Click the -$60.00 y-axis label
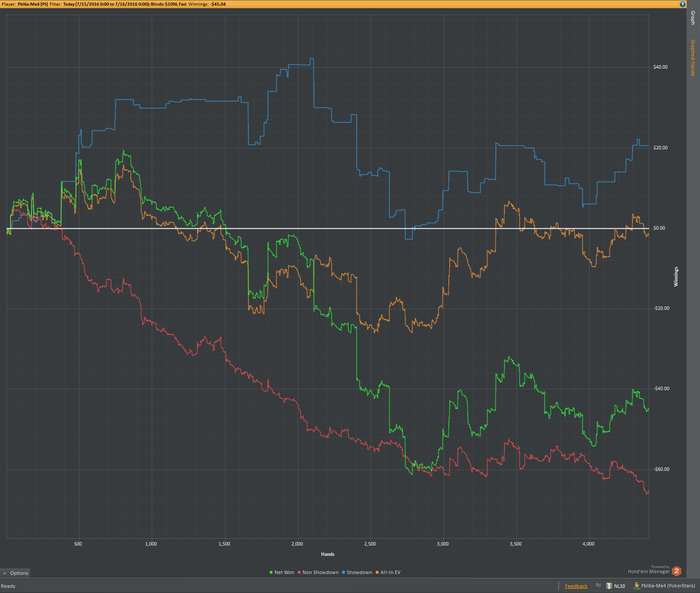700x593 pixels. (x=661, y=469)
